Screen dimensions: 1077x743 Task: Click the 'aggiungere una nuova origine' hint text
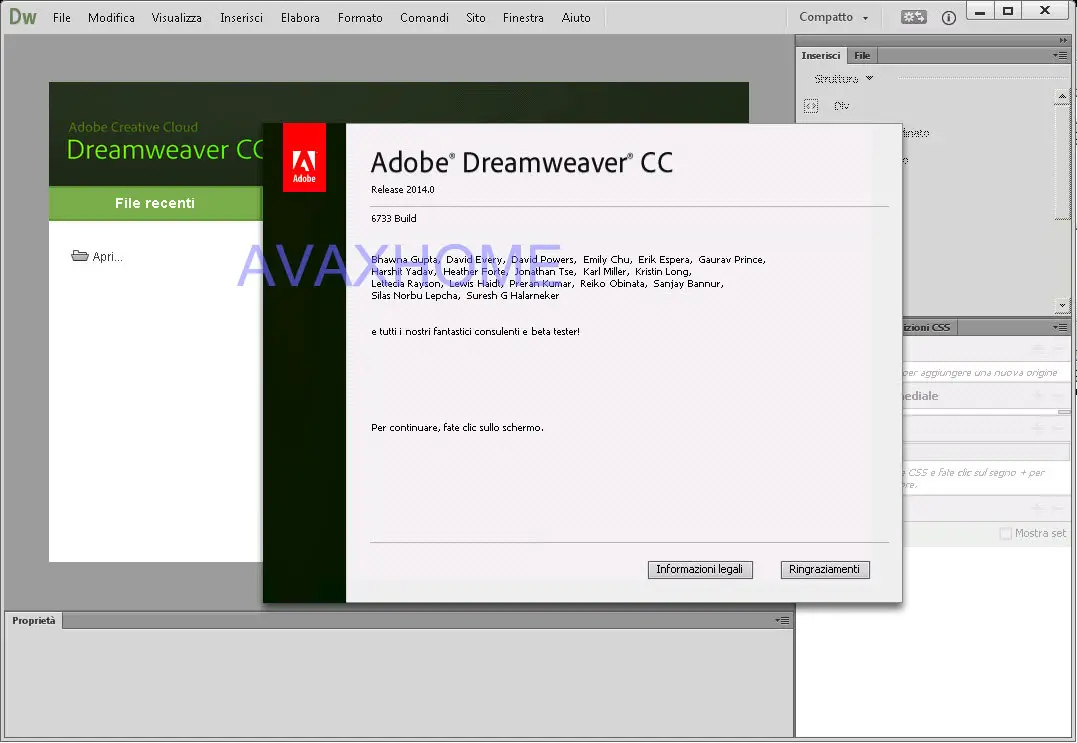(981, 373)
